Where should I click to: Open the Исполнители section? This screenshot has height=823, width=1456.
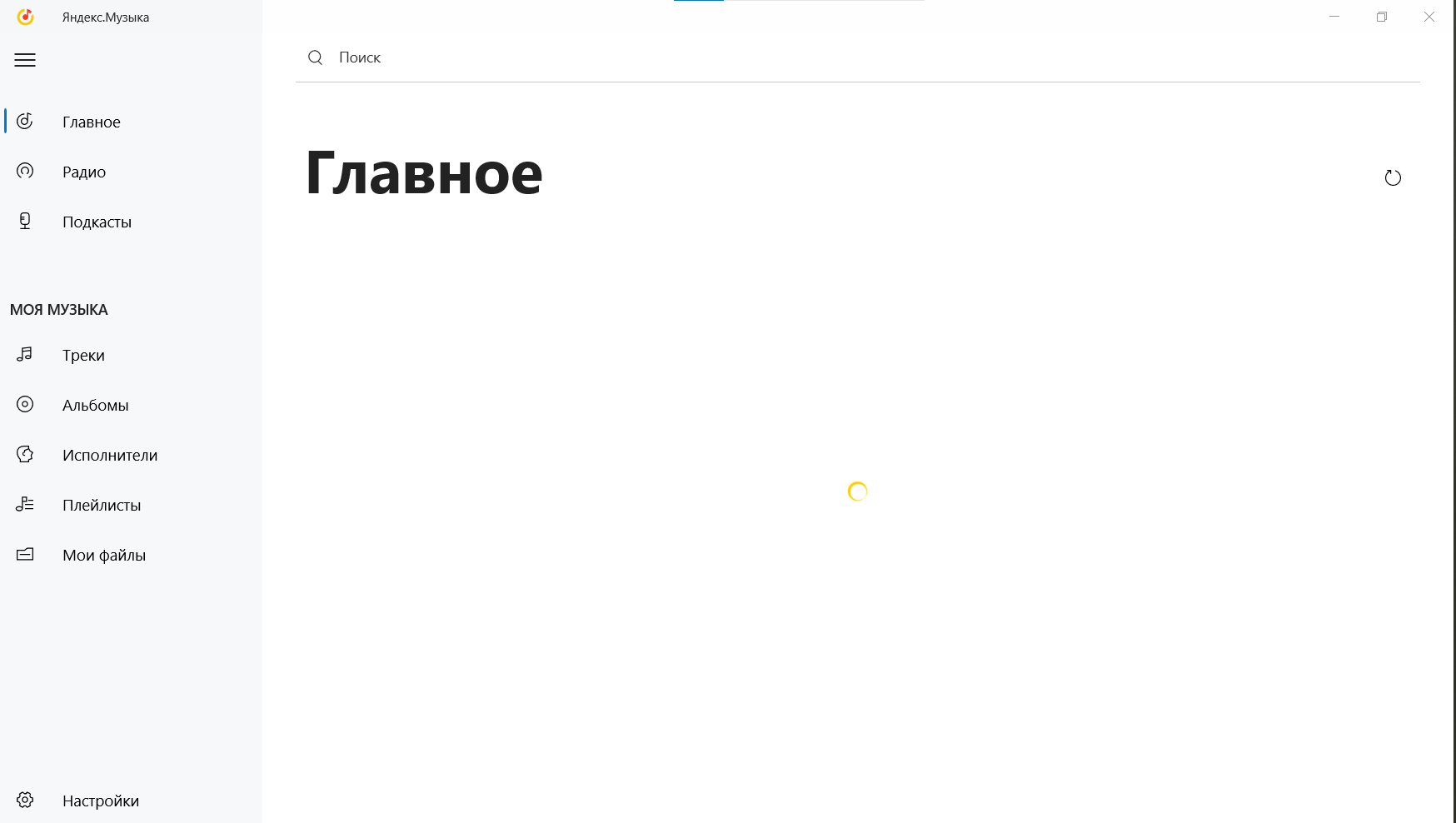click(131, 455)
